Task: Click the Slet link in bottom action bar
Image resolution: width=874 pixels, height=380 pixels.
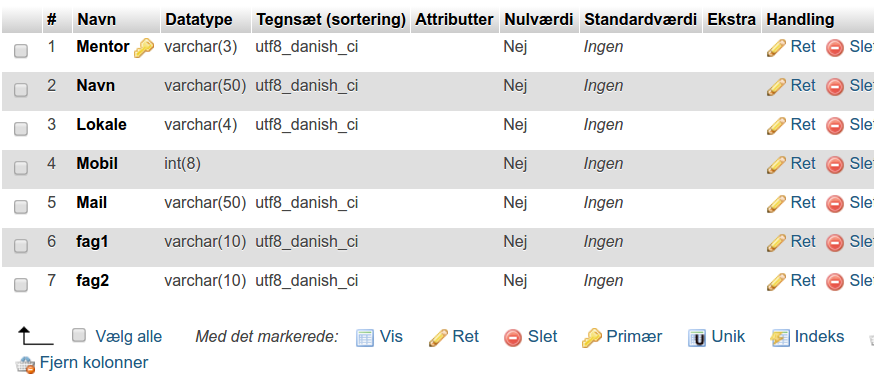Action: [542, 337]
